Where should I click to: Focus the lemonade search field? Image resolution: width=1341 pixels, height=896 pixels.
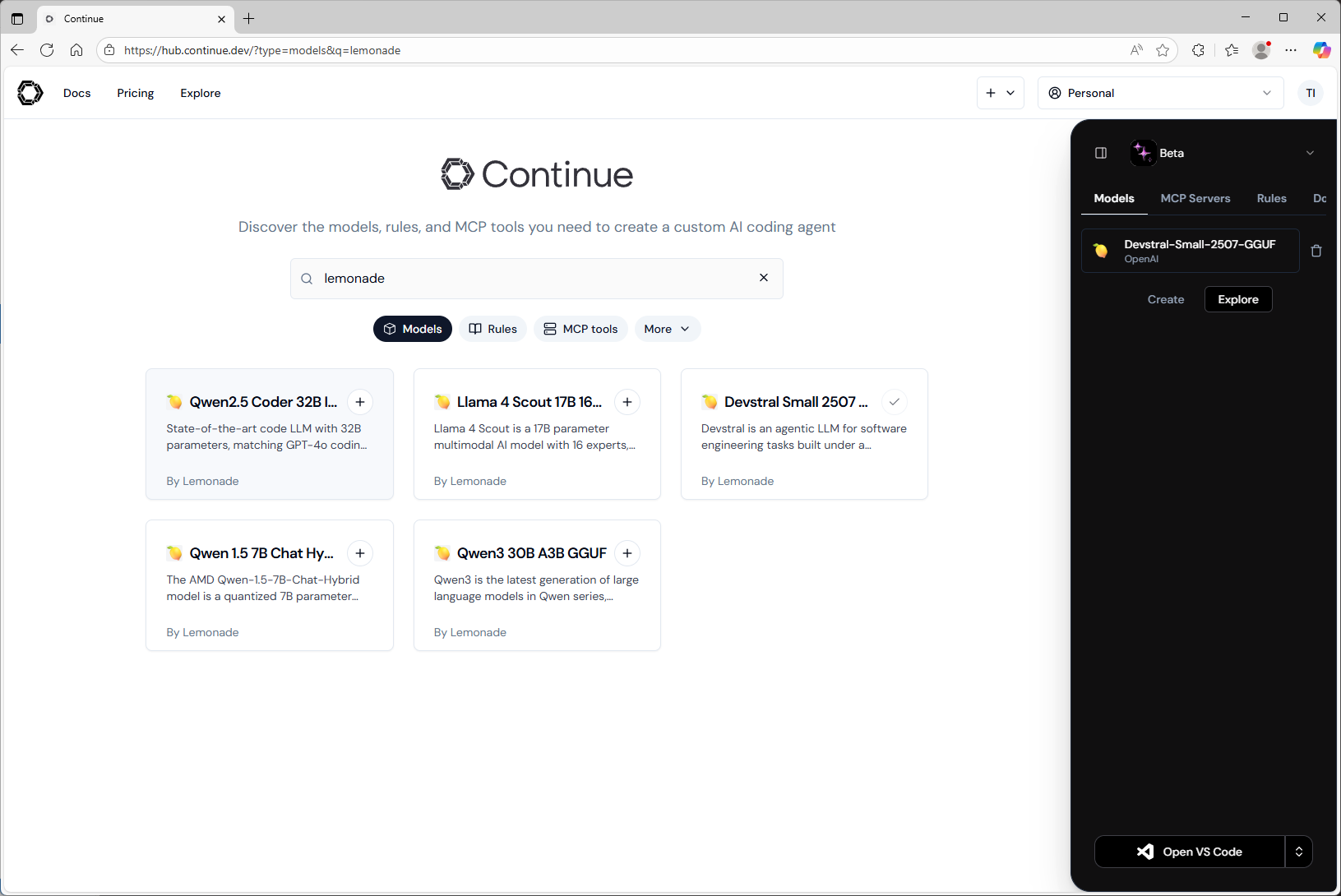(x=537, y=279)
